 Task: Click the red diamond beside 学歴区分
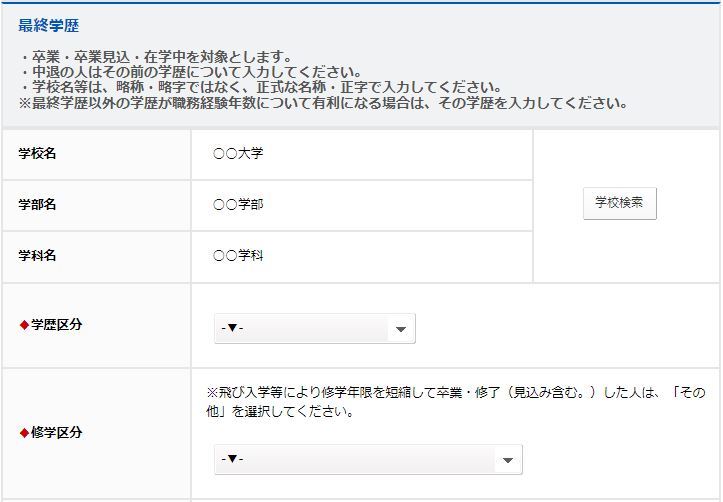(x=24, y=325)
